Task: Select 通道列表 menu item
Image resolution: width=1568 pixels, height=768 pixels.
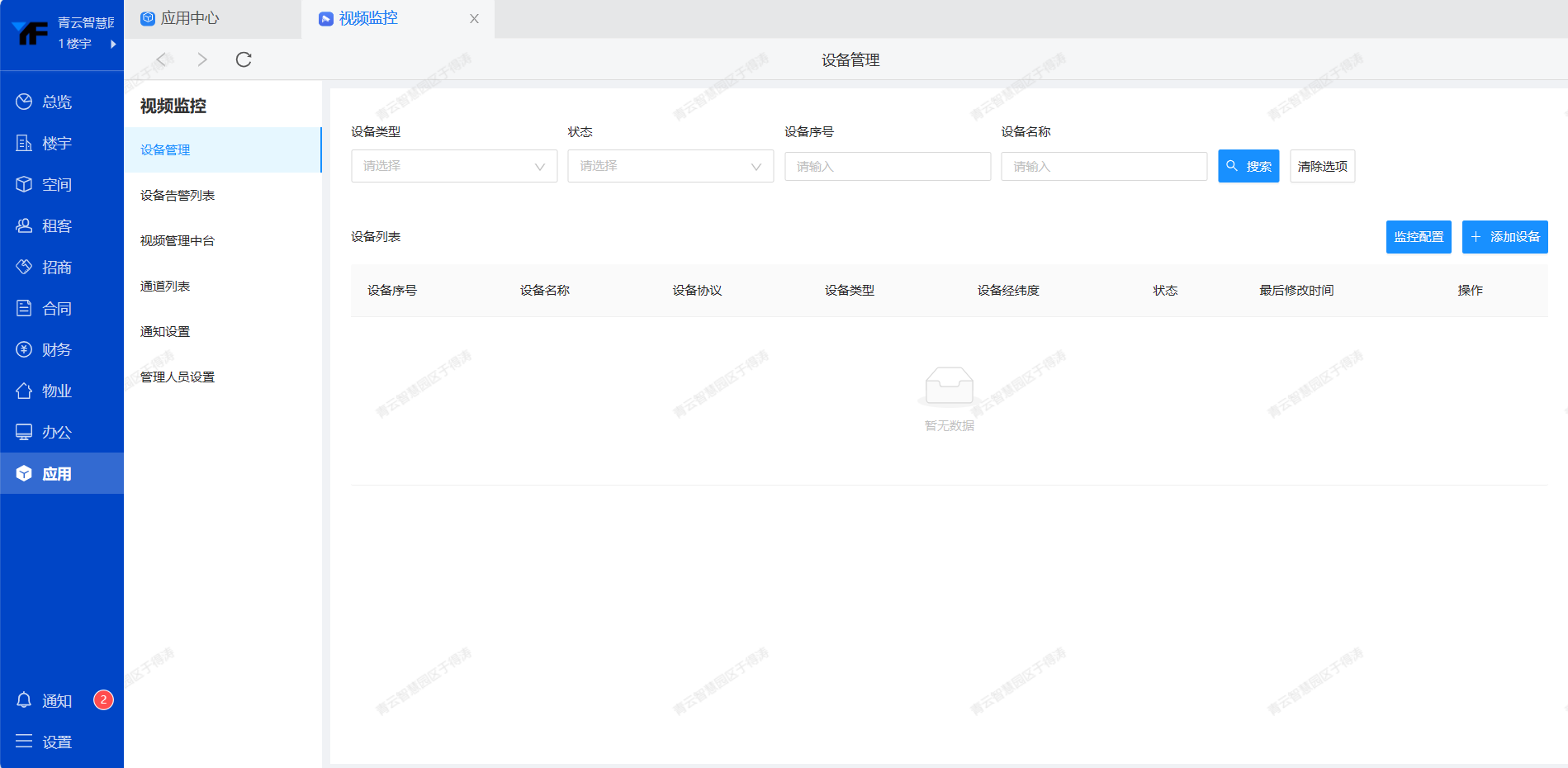Action: (165, 287)
